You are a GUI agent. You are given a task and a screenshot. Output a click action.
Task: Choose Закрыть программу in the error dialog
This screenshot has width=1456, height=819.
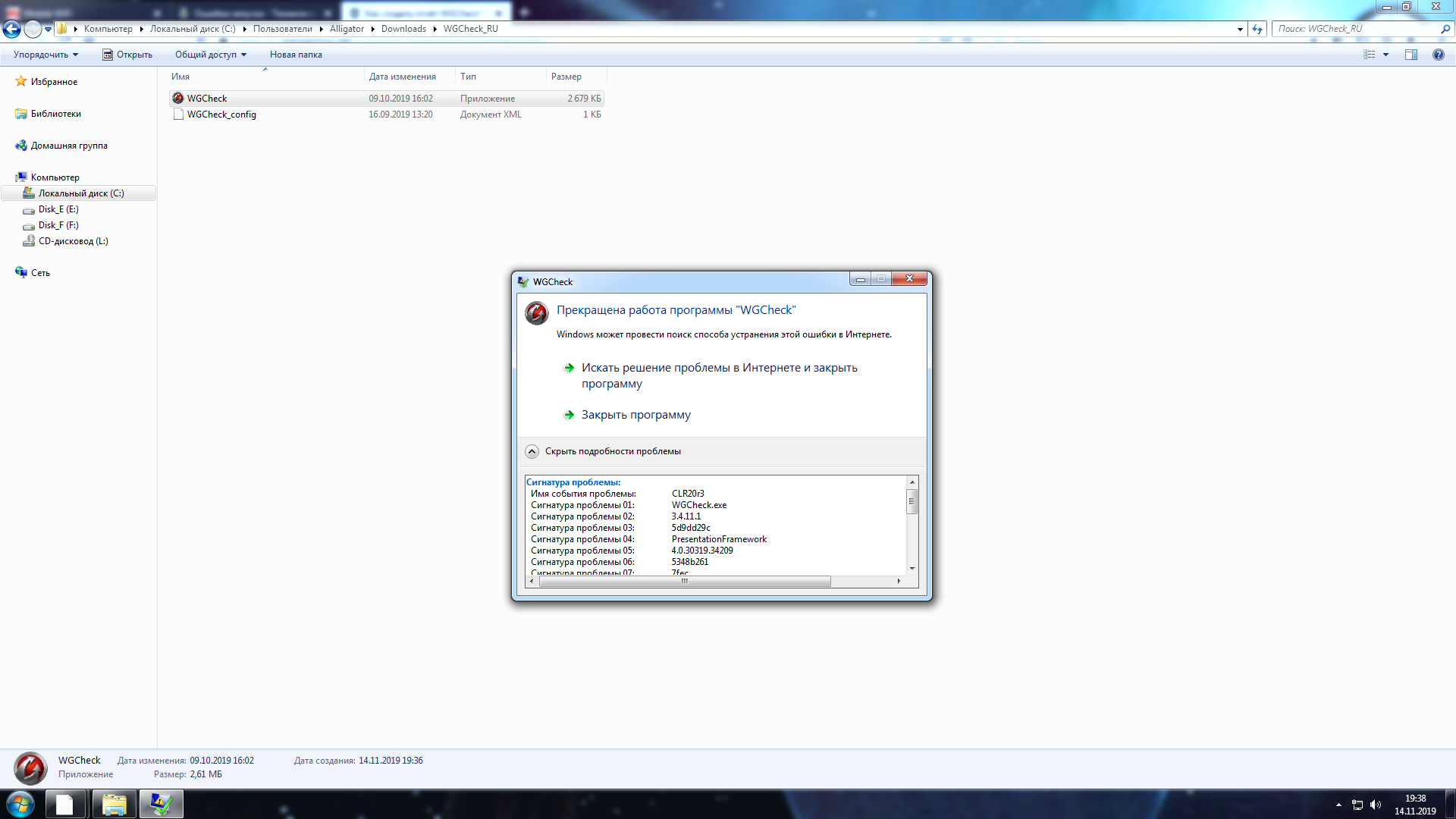(x=635, y=415)
